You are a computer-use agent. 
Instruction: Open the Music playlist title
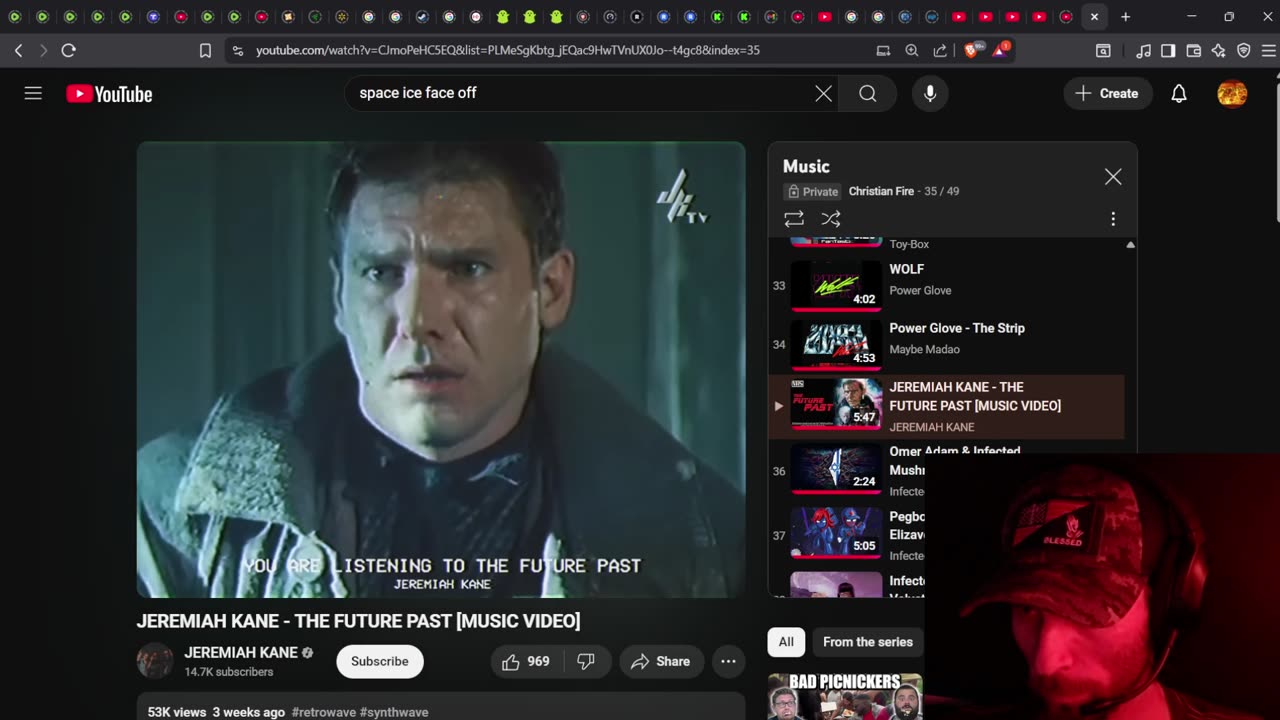tap(806, 167)
